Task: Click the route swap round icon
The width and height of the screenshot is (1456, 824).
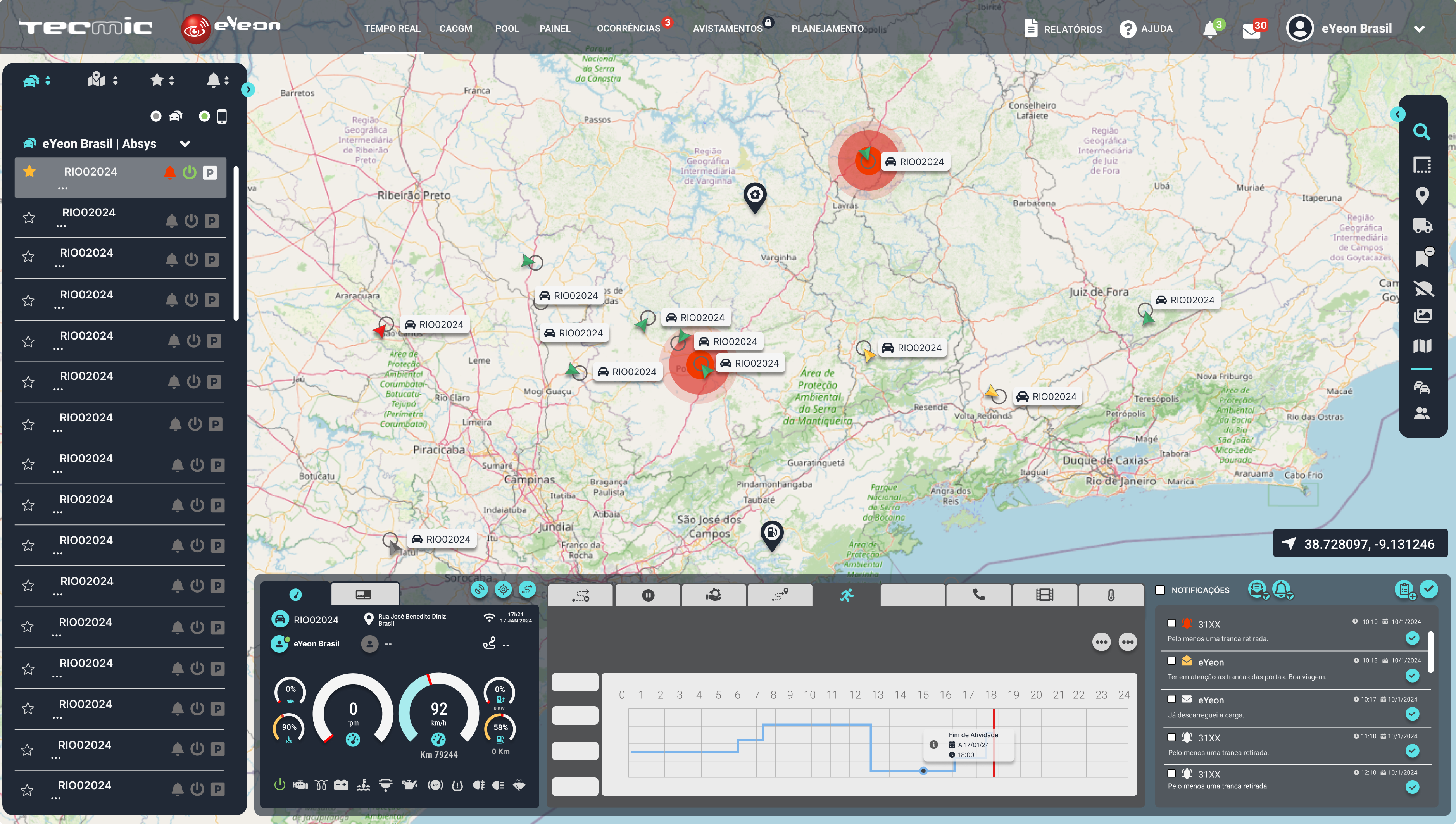Action: pyautogui.click(x=528, y=590)
